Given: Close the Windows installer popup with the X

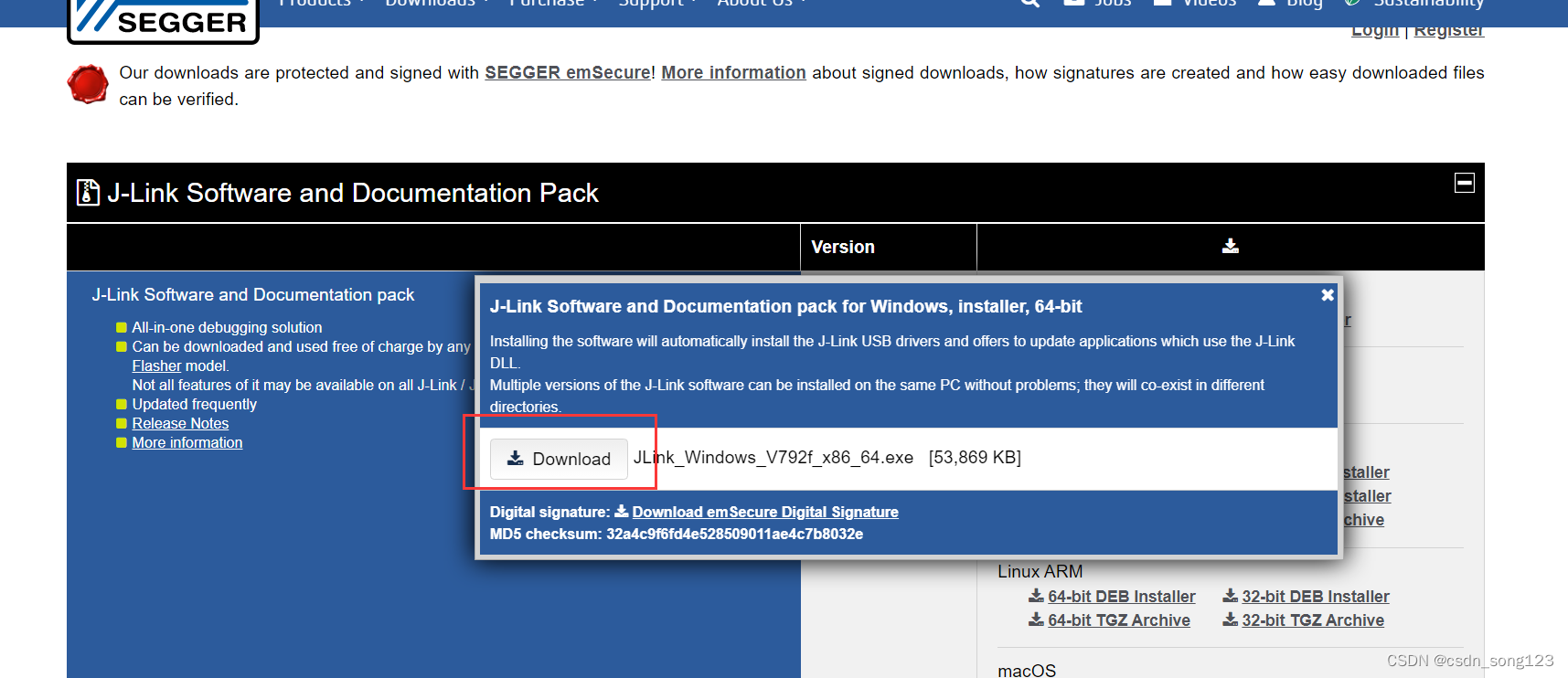Looking at the screenshot, I should [1328, 295].
